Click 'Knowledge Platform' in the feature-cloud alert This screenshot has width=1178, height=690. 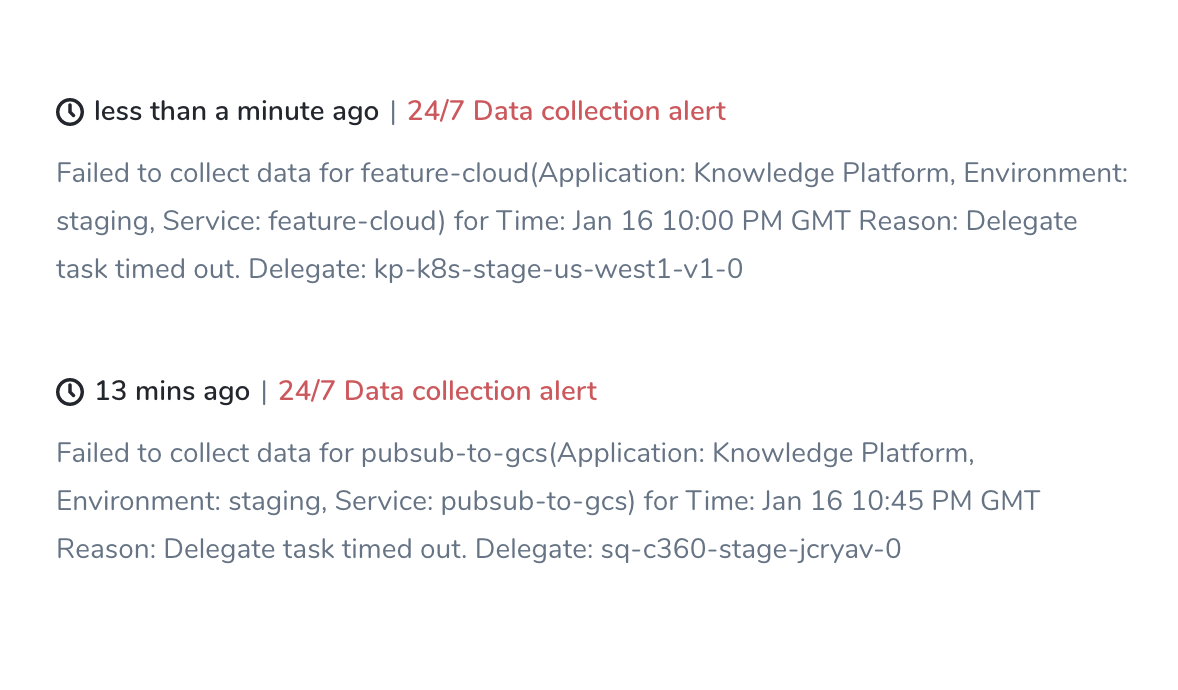pos(824,174)
